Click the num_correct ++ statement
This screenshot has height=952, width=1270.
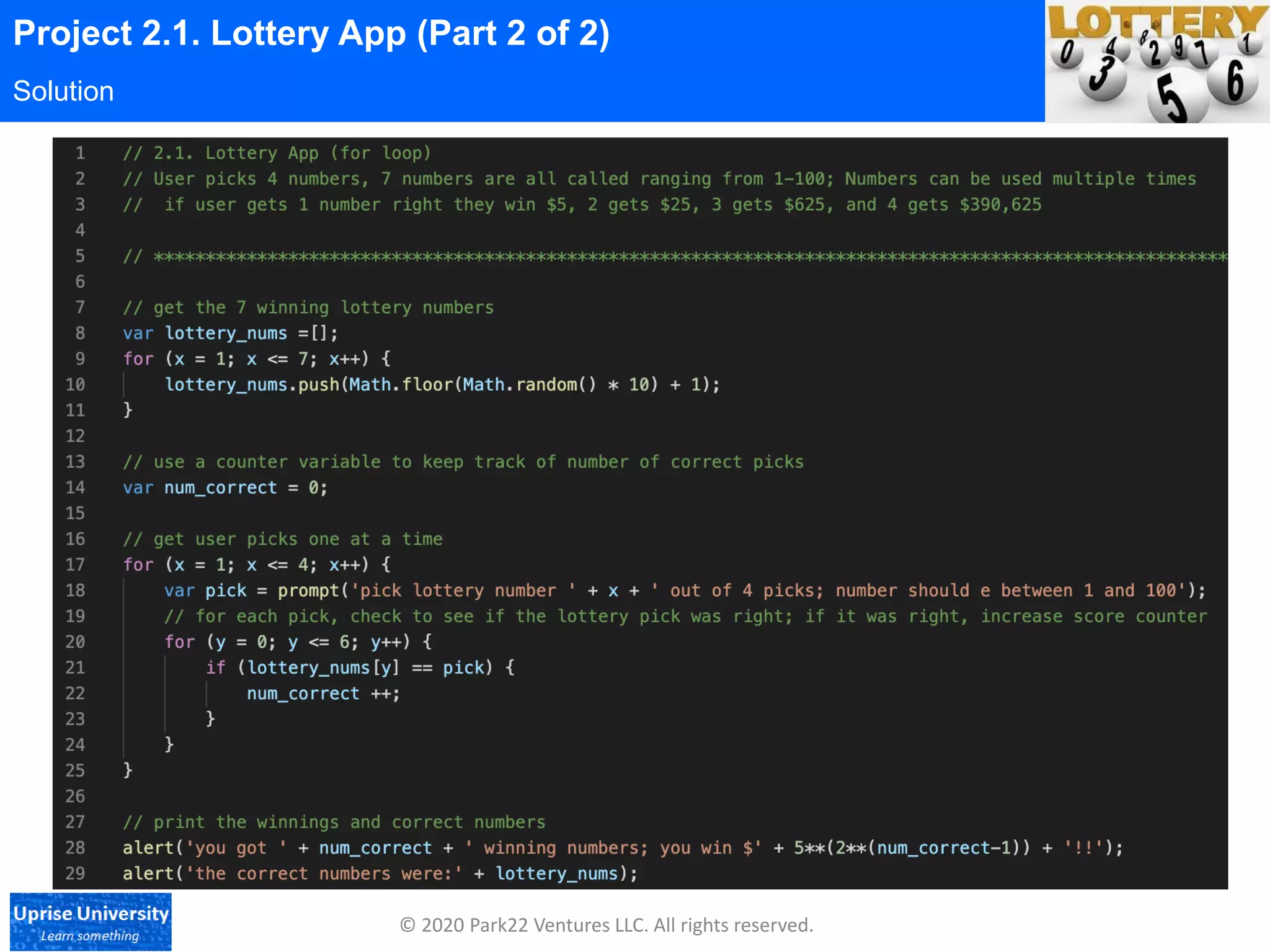coord(323,694)
